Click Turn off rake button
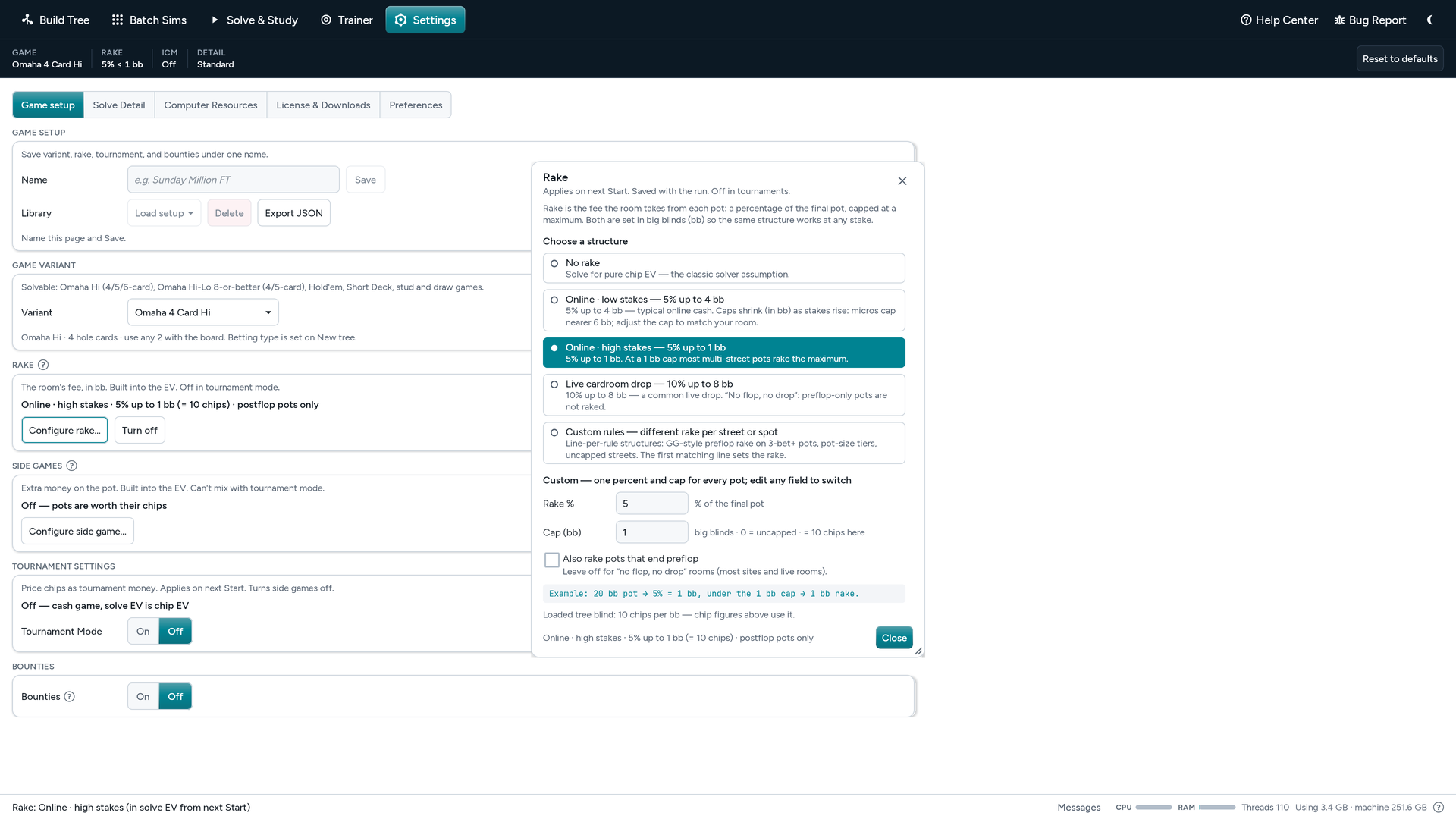The width and height of the screenshot is (1456, 819). [140, 430]
